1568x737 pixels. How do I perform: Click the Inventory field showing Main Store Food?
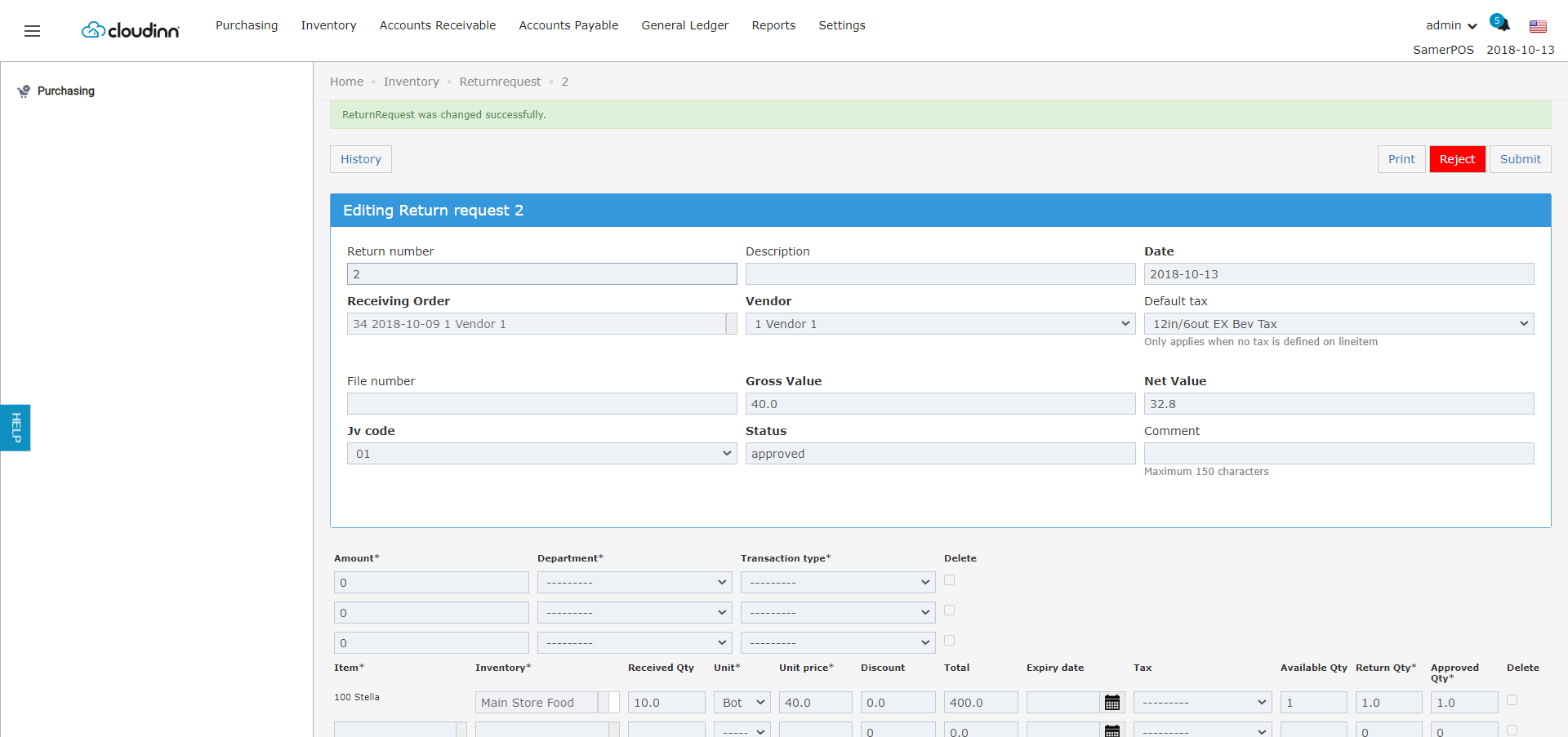tap(537, 703)
